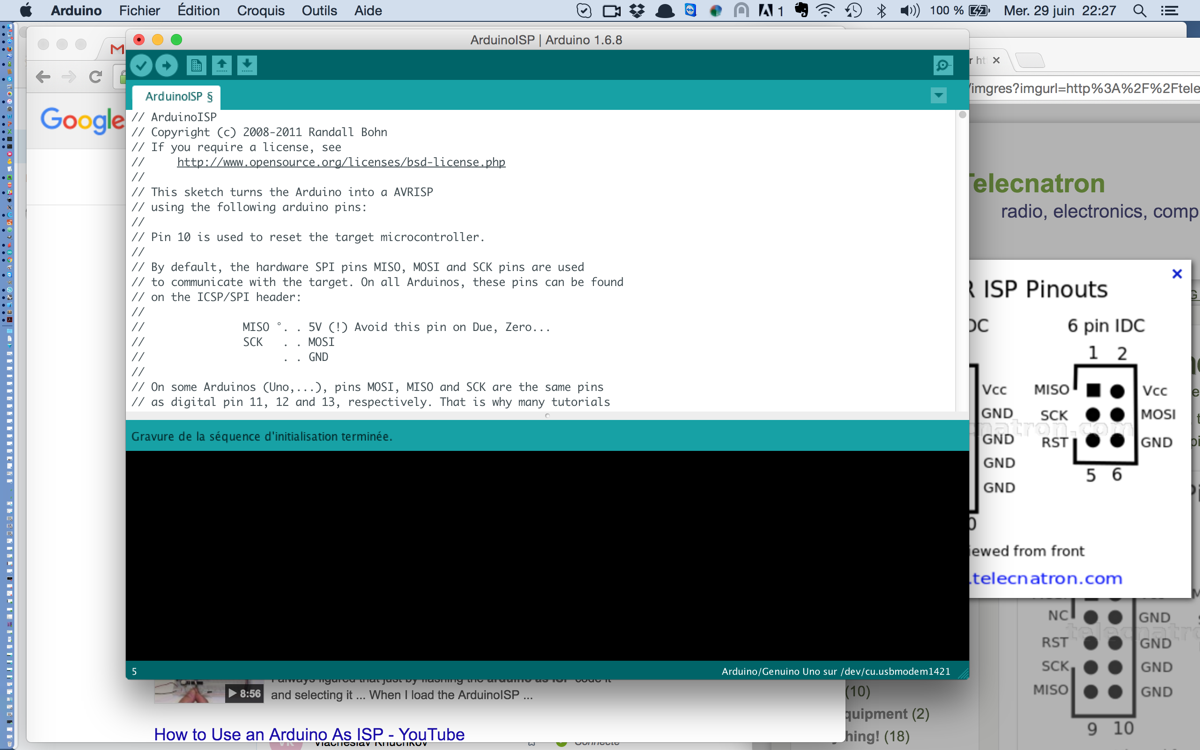Click the code editor vertical scrollbar
Image resolution: width=1200 pixels, height=750 pixels.
pyautogui.click(x=963, y=260)
